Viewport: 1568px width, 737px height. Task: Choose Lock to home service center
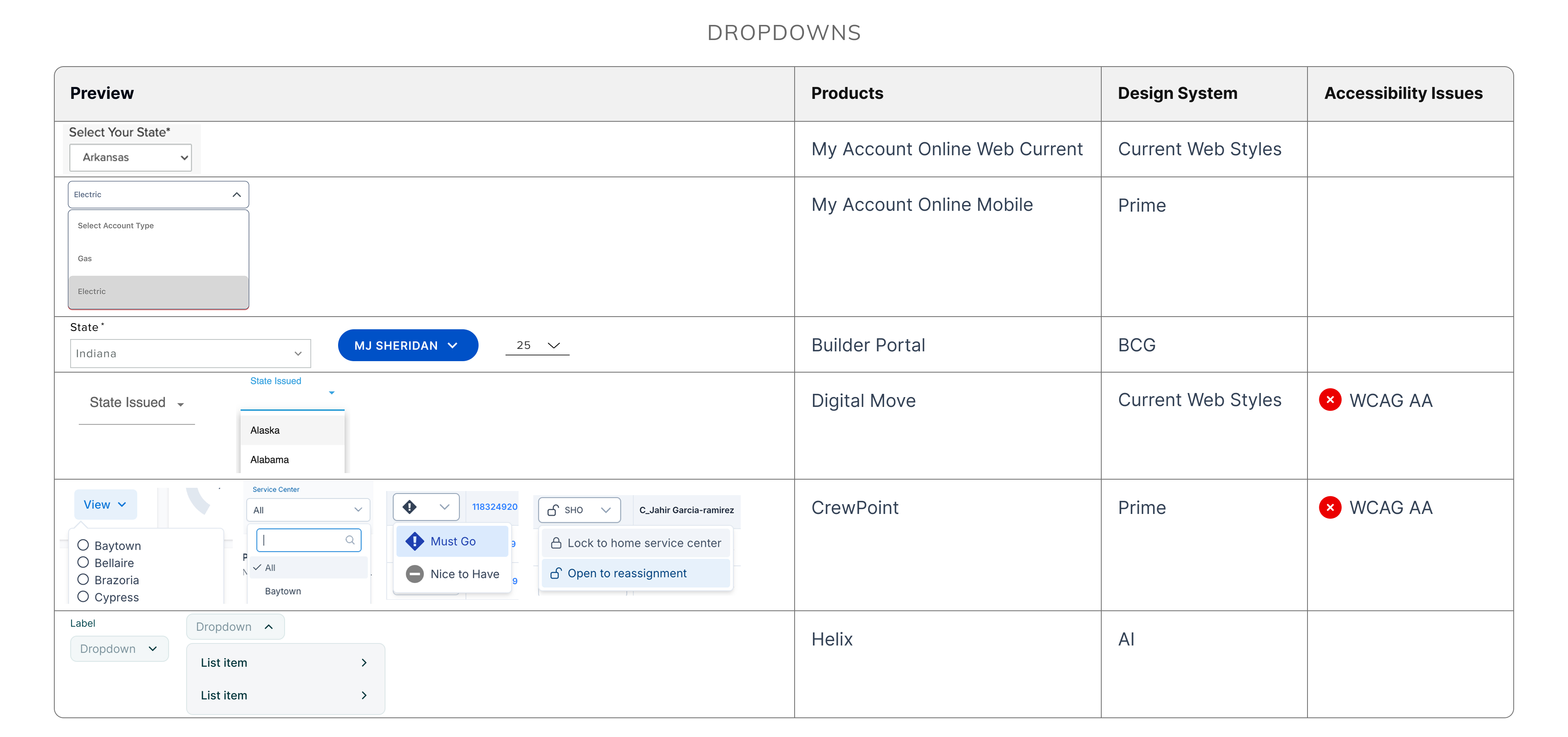pos(636,543)
